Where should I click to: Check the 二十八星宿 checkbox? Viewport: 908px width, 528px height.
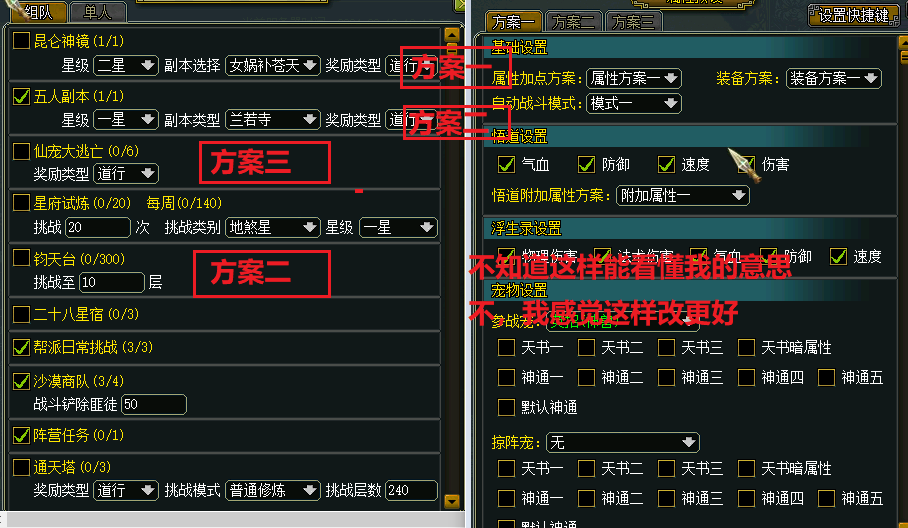tap(21, 315)
